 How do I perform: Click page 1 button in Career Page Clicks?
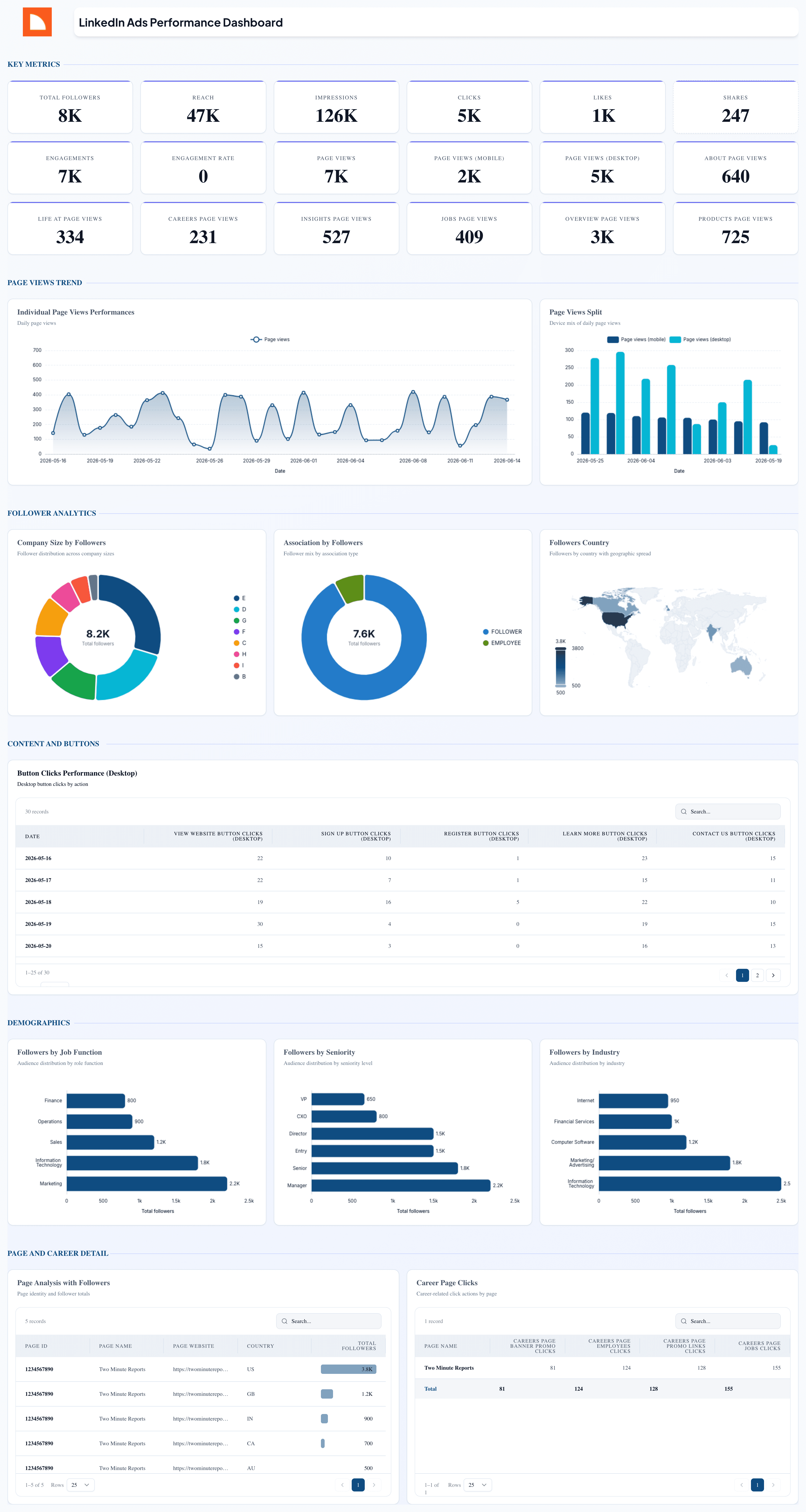757,1485
